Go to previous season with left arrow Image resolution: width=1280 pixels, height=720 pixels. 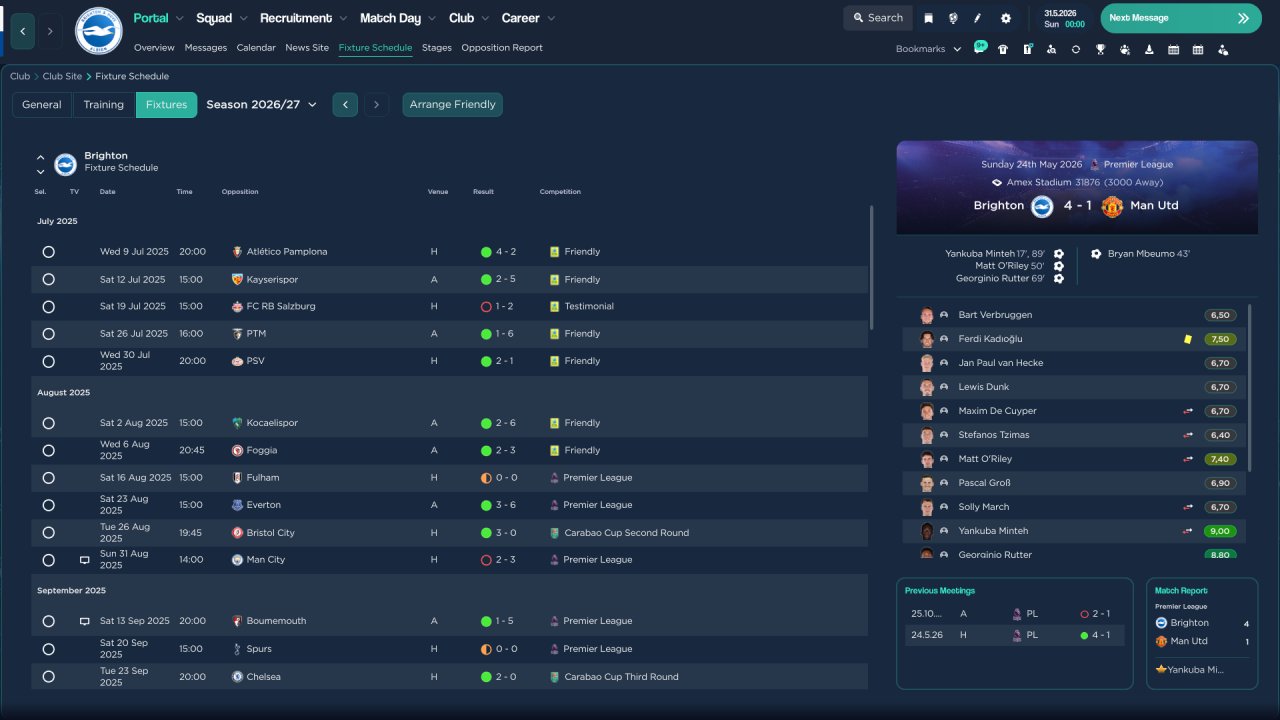tap(345, 104)
